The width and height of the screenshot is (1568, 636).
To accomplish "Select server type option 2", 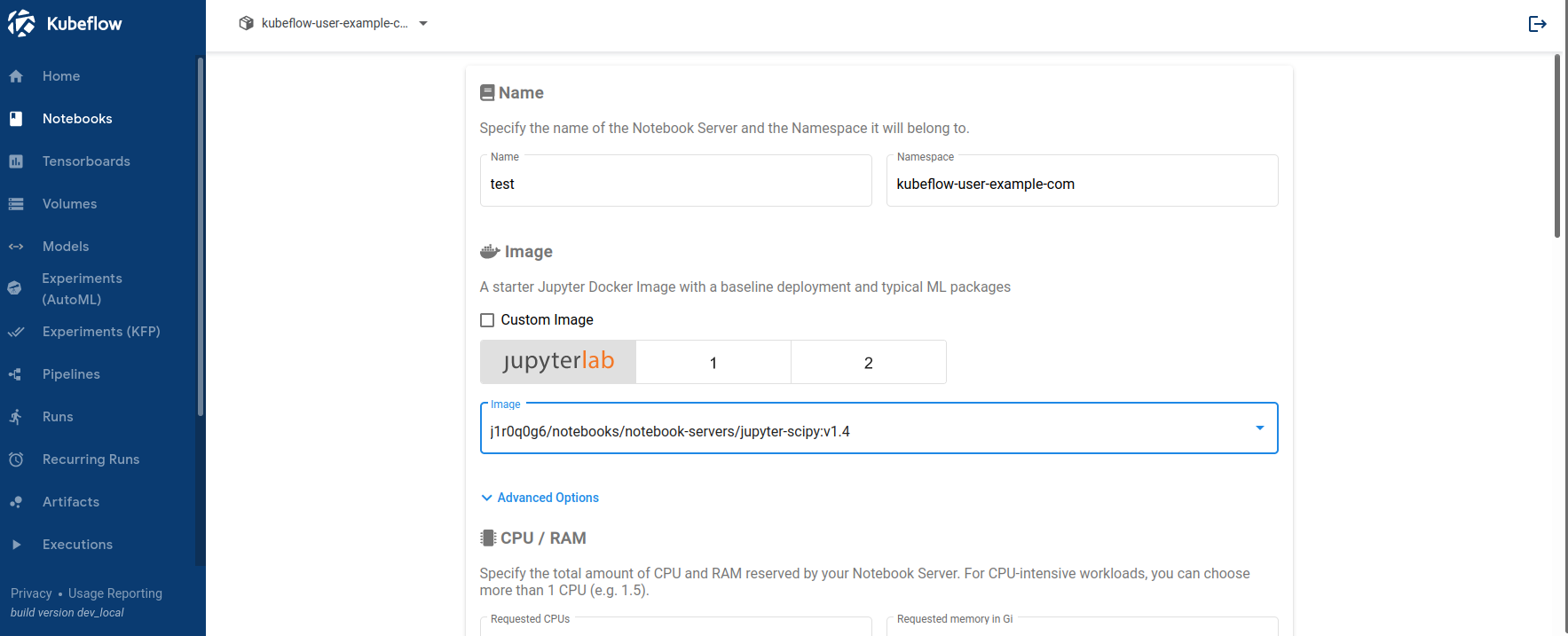I will (869, 362).
